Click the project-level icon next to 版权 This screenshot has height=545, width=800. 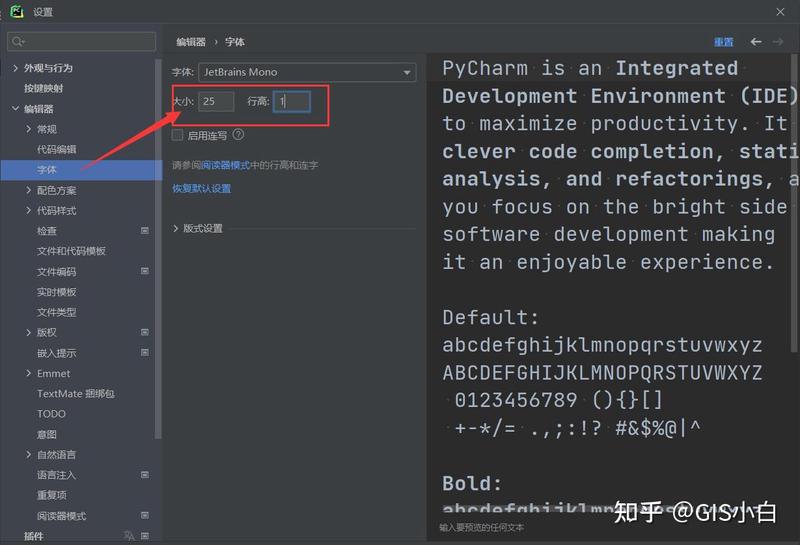[145, 332]
